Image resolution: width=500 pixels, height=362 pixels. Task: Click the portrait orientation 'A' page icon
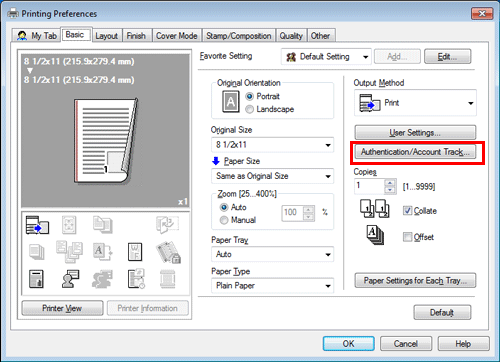coord(231,102)
